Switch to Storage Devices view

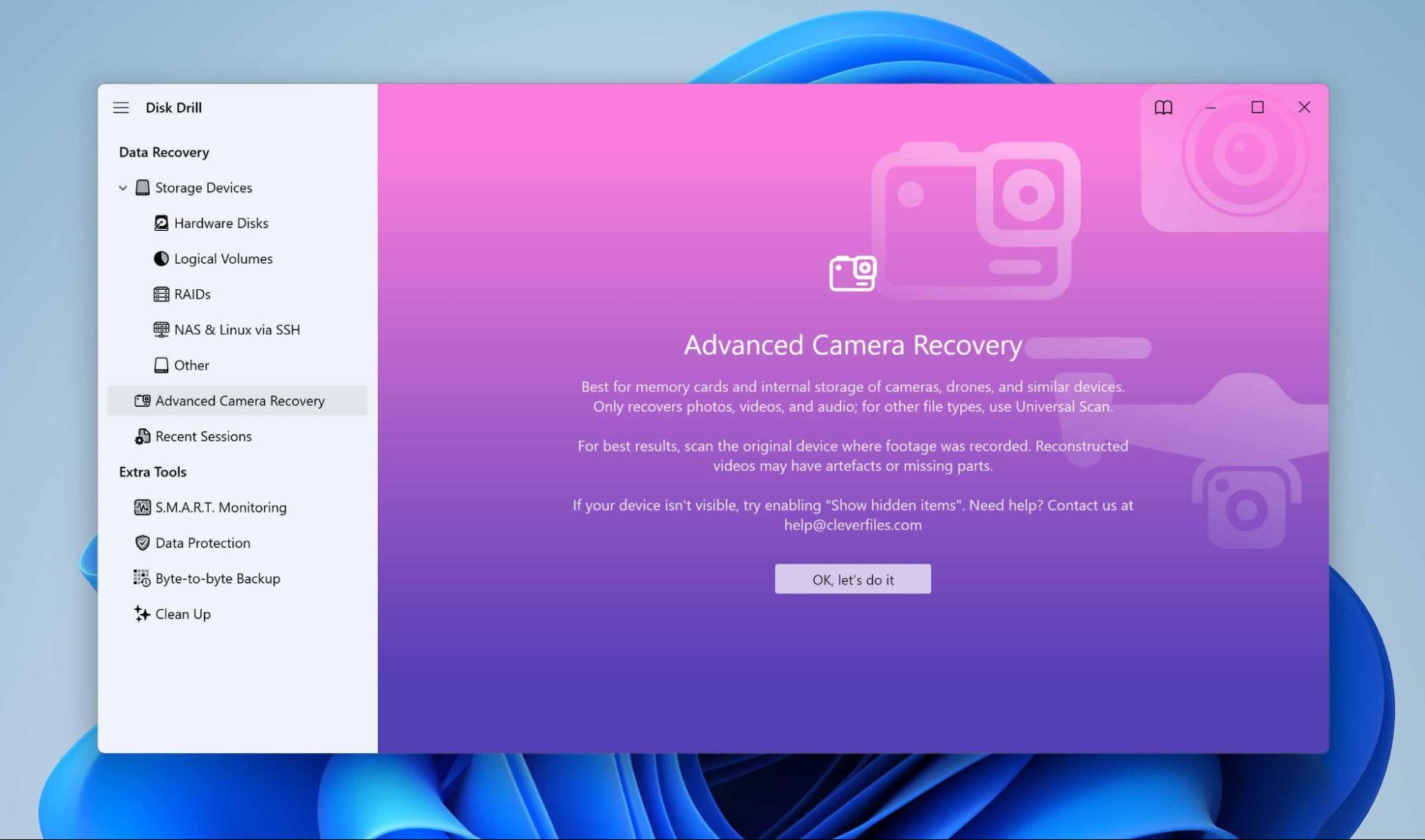pyautogui.click(x=203, y=187)
